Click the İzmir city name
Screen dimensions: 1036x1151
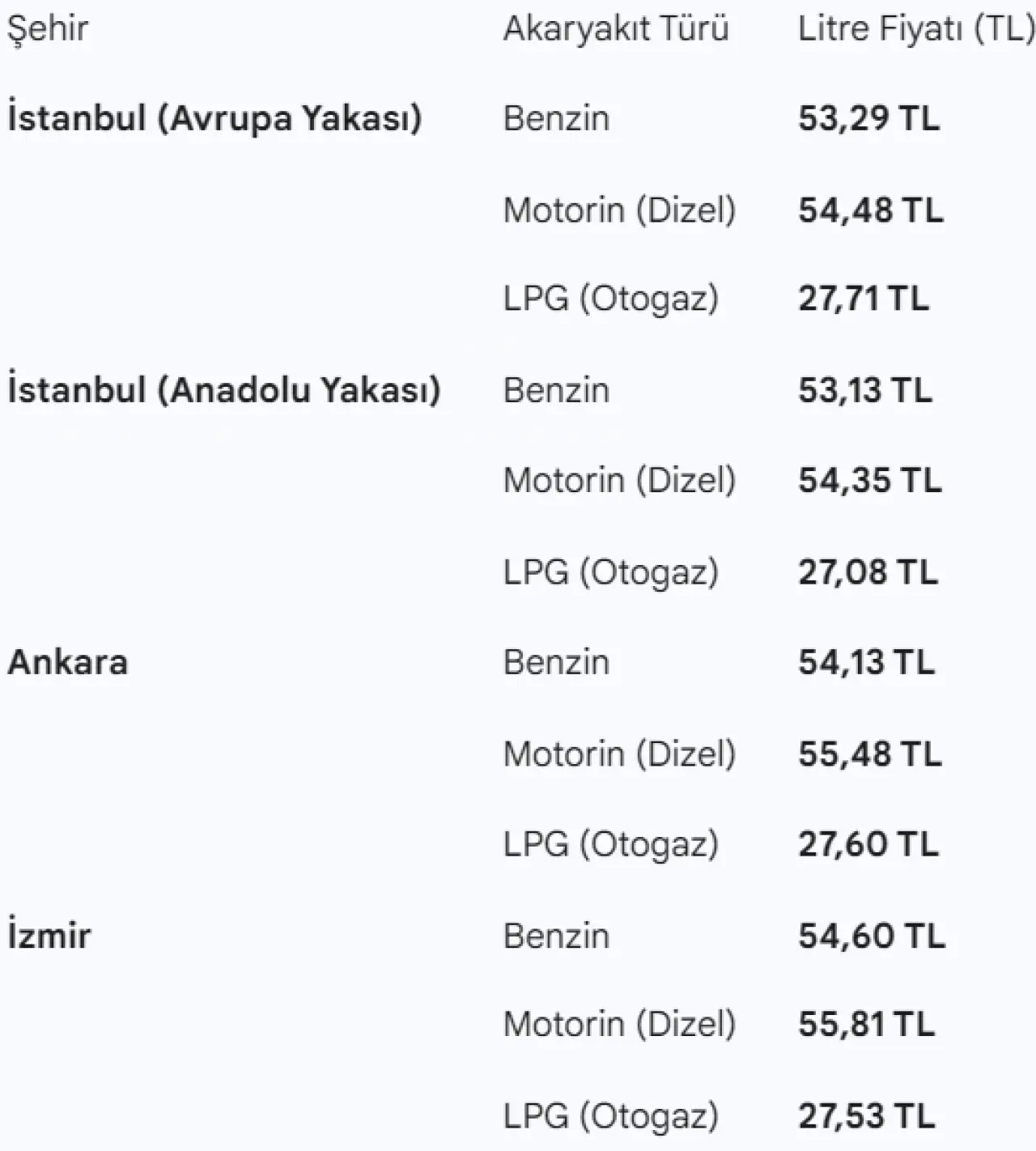(x=49, y=936)
